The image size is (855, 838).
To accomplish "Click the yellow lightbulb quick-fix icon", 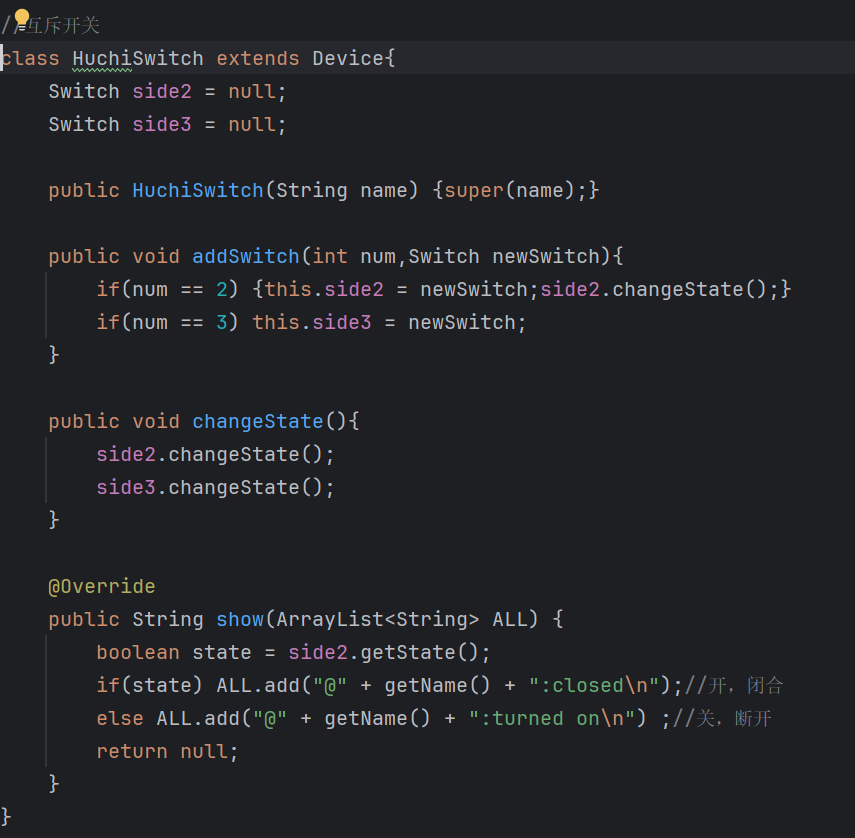I will pos(21,19).
